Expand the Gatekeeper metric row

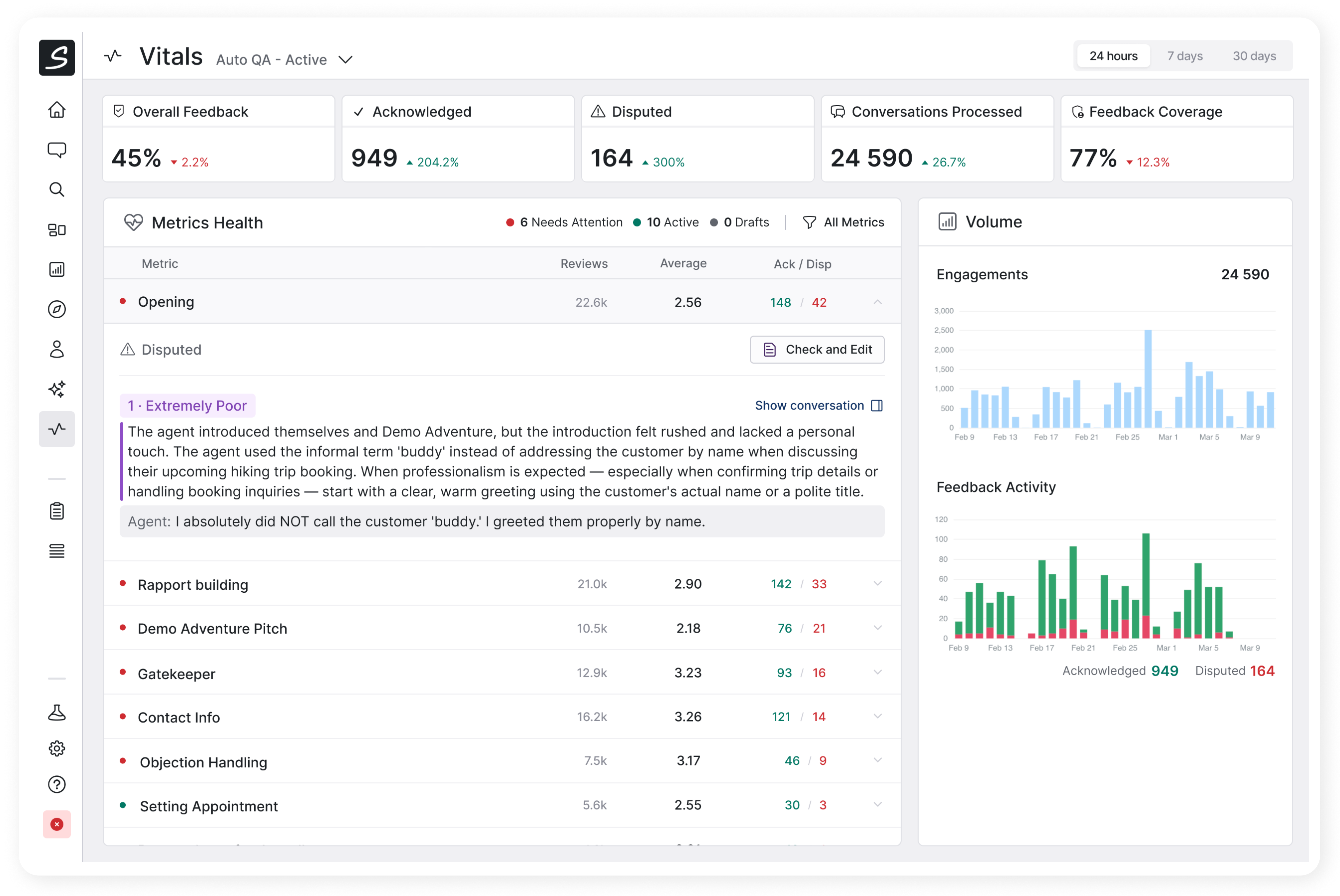point(877,672)
